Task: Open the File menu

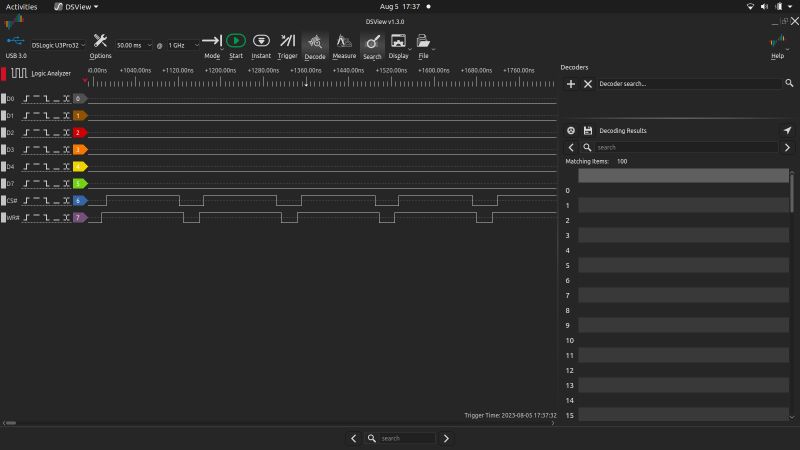Action: point(423,46)
